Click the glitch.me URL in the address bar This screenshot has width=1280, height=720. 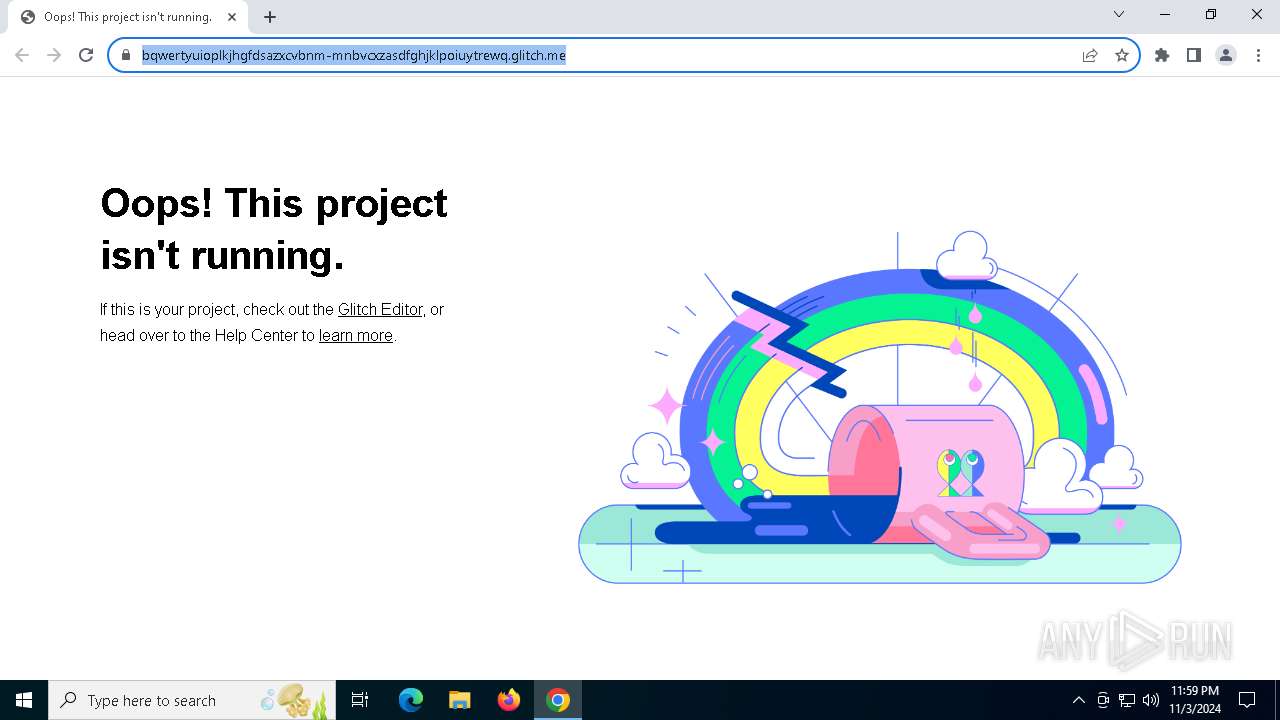354,55
